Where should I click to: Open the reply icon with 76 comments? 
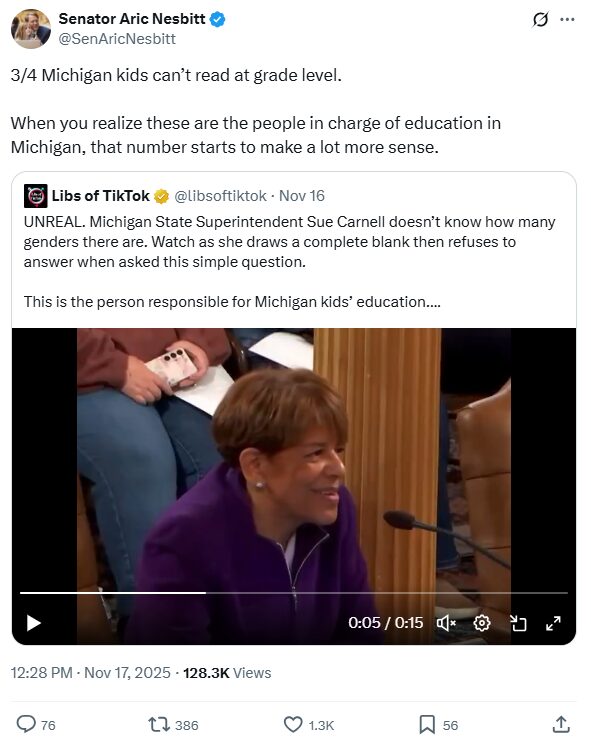click(x=26, y=724)
